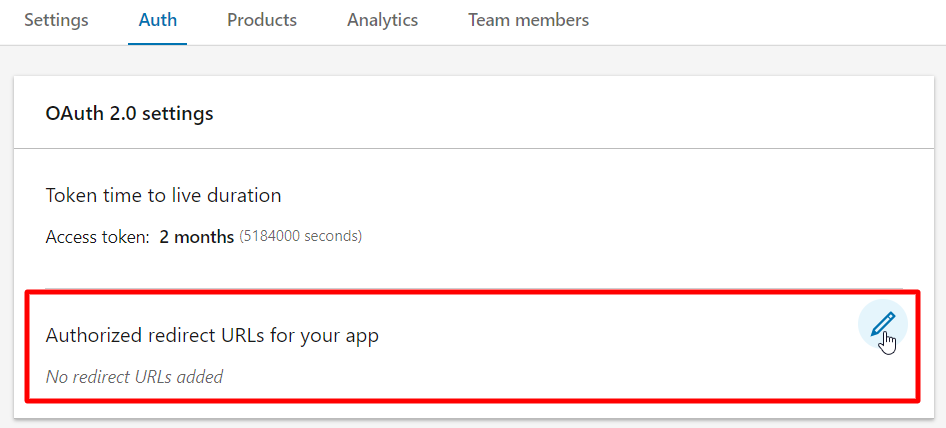The image size is (946, 428).
Task: Select the Auth tab
Action: point(157,20)
